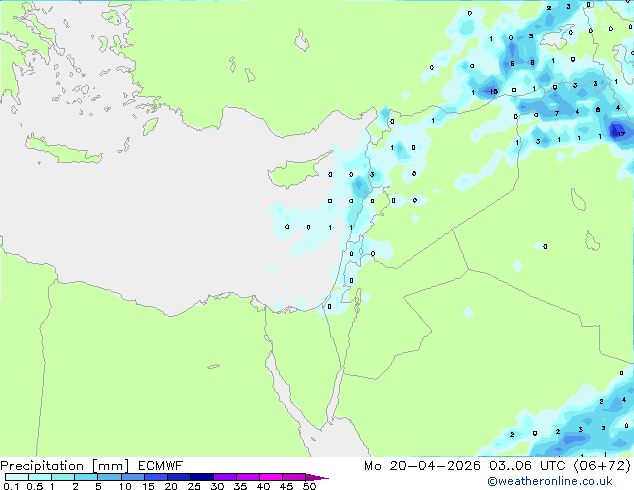Click the '25' legend scale label
The height and width of the screenshot is (490, 634).
(194, 486)
